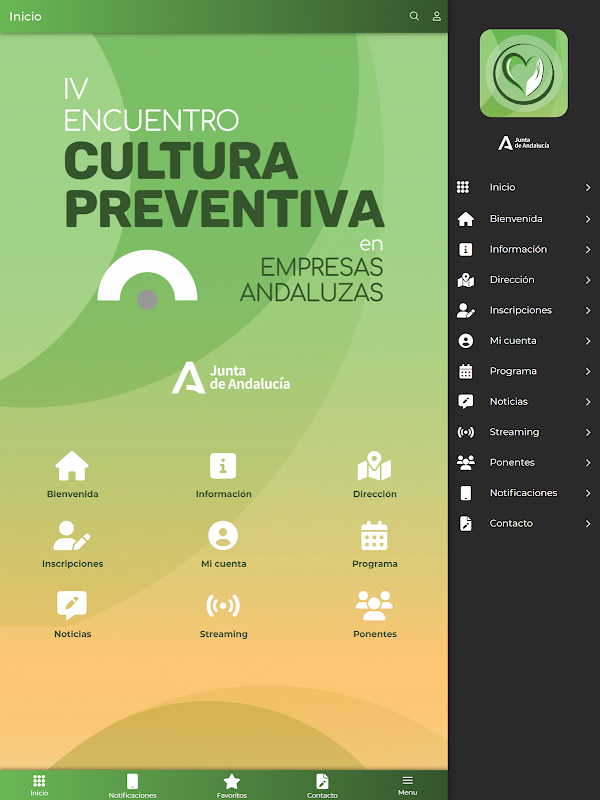
Task: Switch to Inicio tab in bottom bar
Action: [x=39, y=785]
